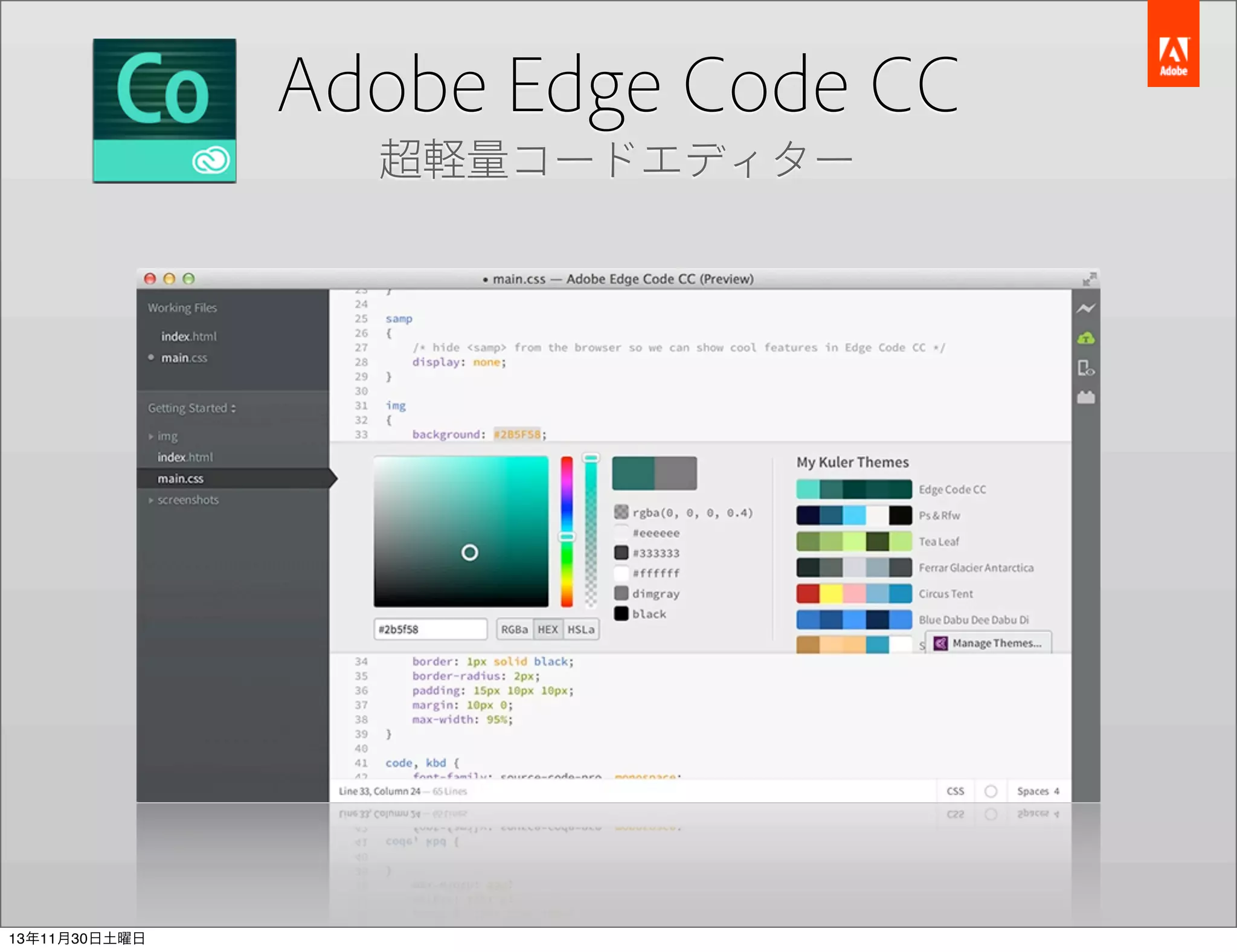Click the Edge Inspect device icon
The width and height of the screenshot is (1237, 952).
[x=1085, y=368]
